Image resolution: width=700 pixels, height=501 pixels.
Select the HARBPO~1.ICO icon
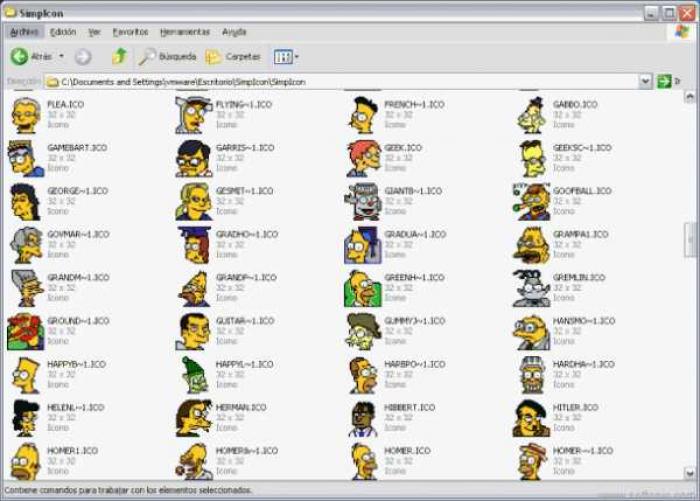pos(363,375)
